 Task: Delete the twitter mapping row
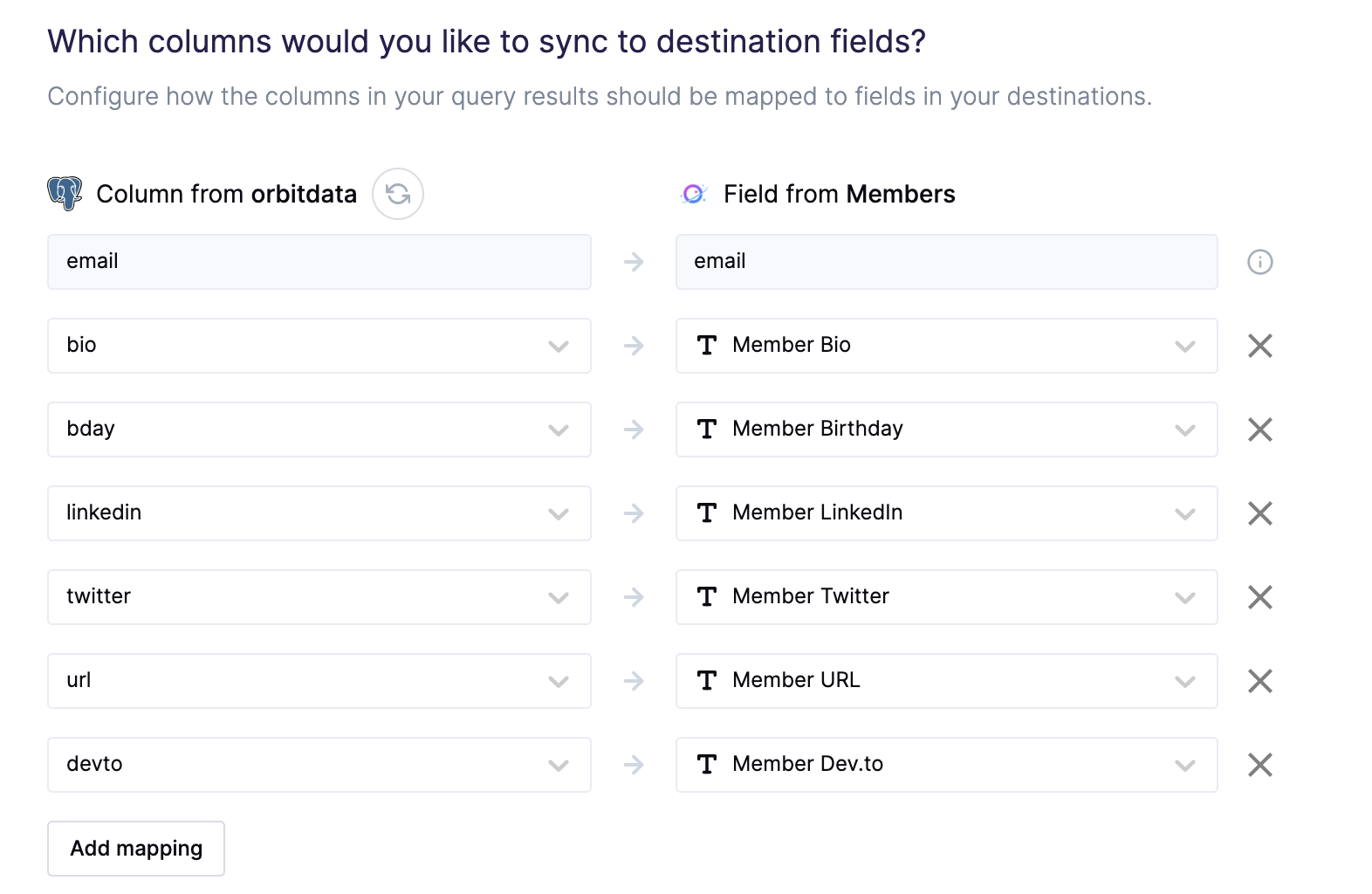1259,597
